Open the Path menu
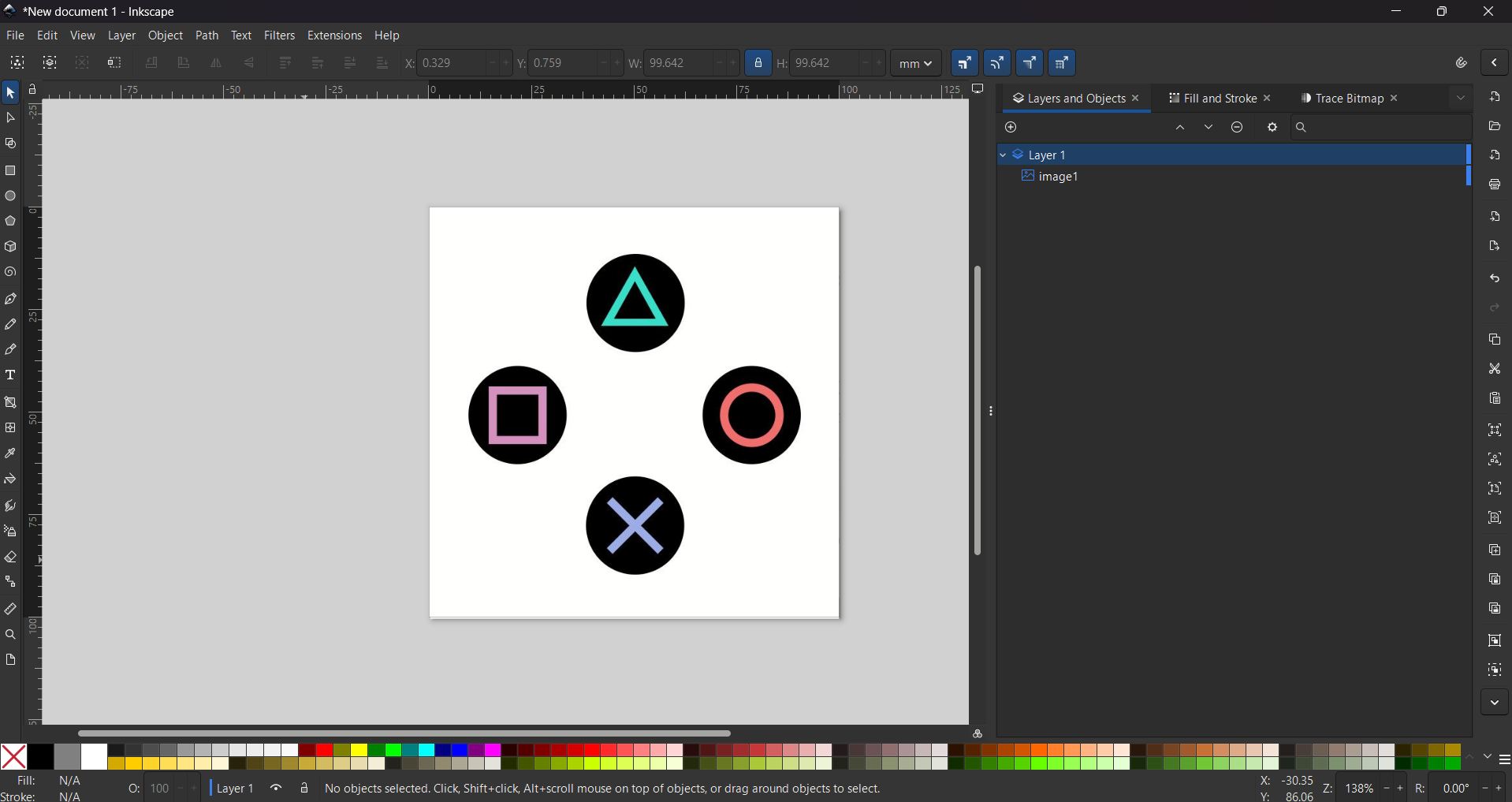The height and width of the screenshot is (802, 1512). click(207, 35)
